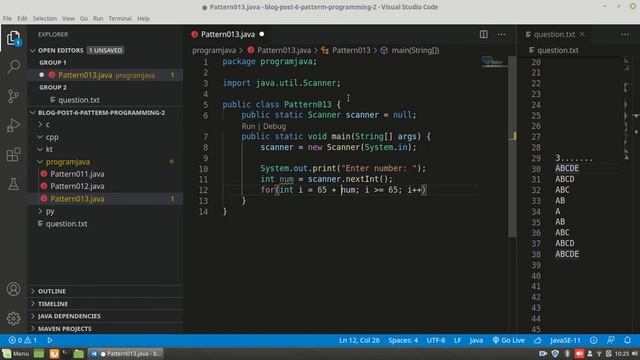Image resolution: width=640 pixels, height=360 pixels.
Task: Open the Run and Debug view
Action: coord(13,125)
